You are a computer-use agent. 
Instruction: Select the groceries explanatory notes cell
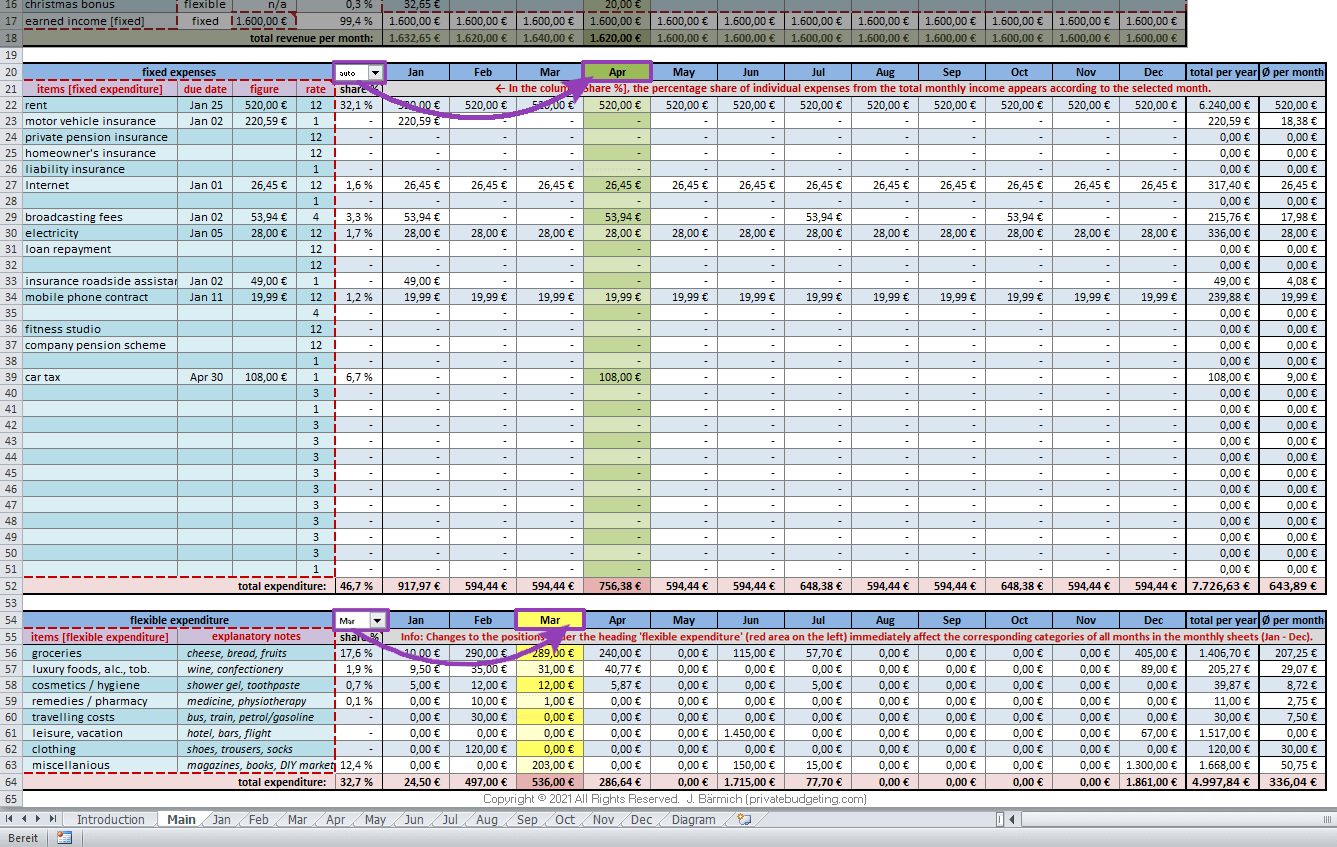[x=258, y=653]
